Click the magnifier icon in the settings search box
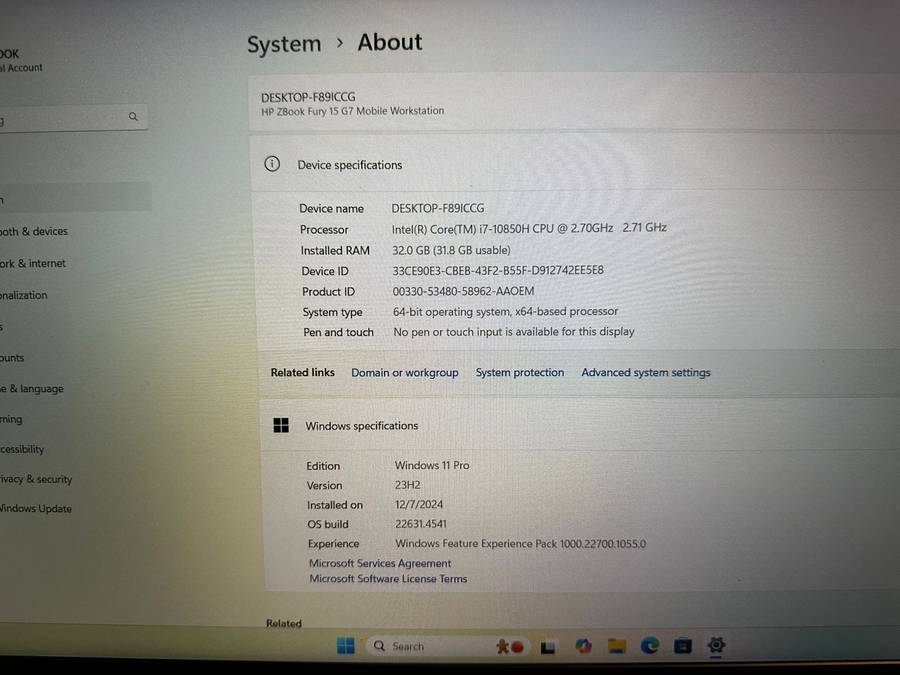 click(x=133, y=116)
